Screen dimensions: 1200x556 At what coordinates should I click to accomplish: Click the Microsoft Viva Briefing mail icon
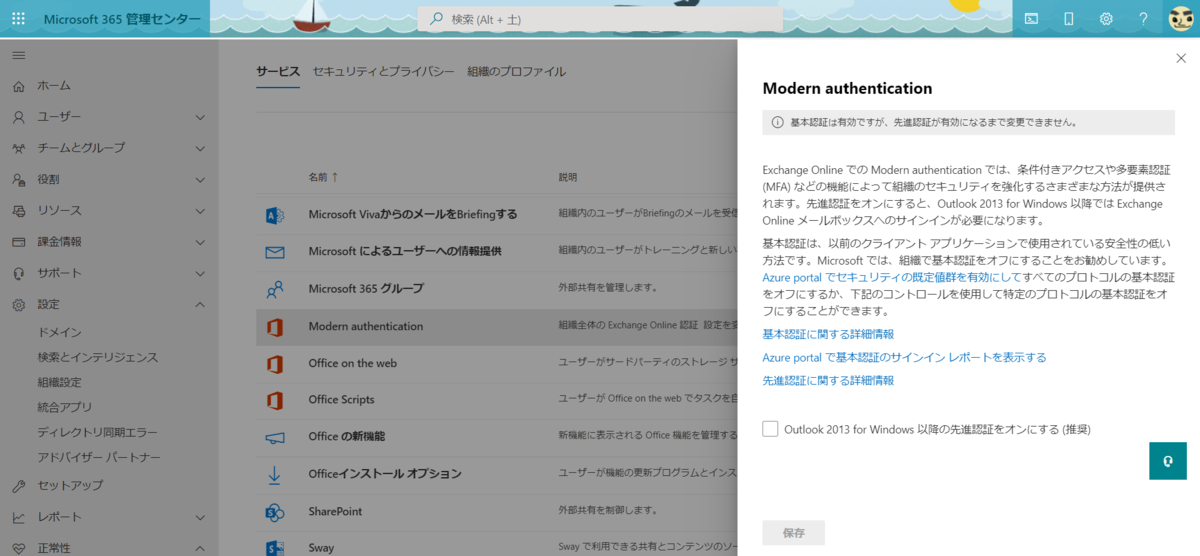point(275,215)
